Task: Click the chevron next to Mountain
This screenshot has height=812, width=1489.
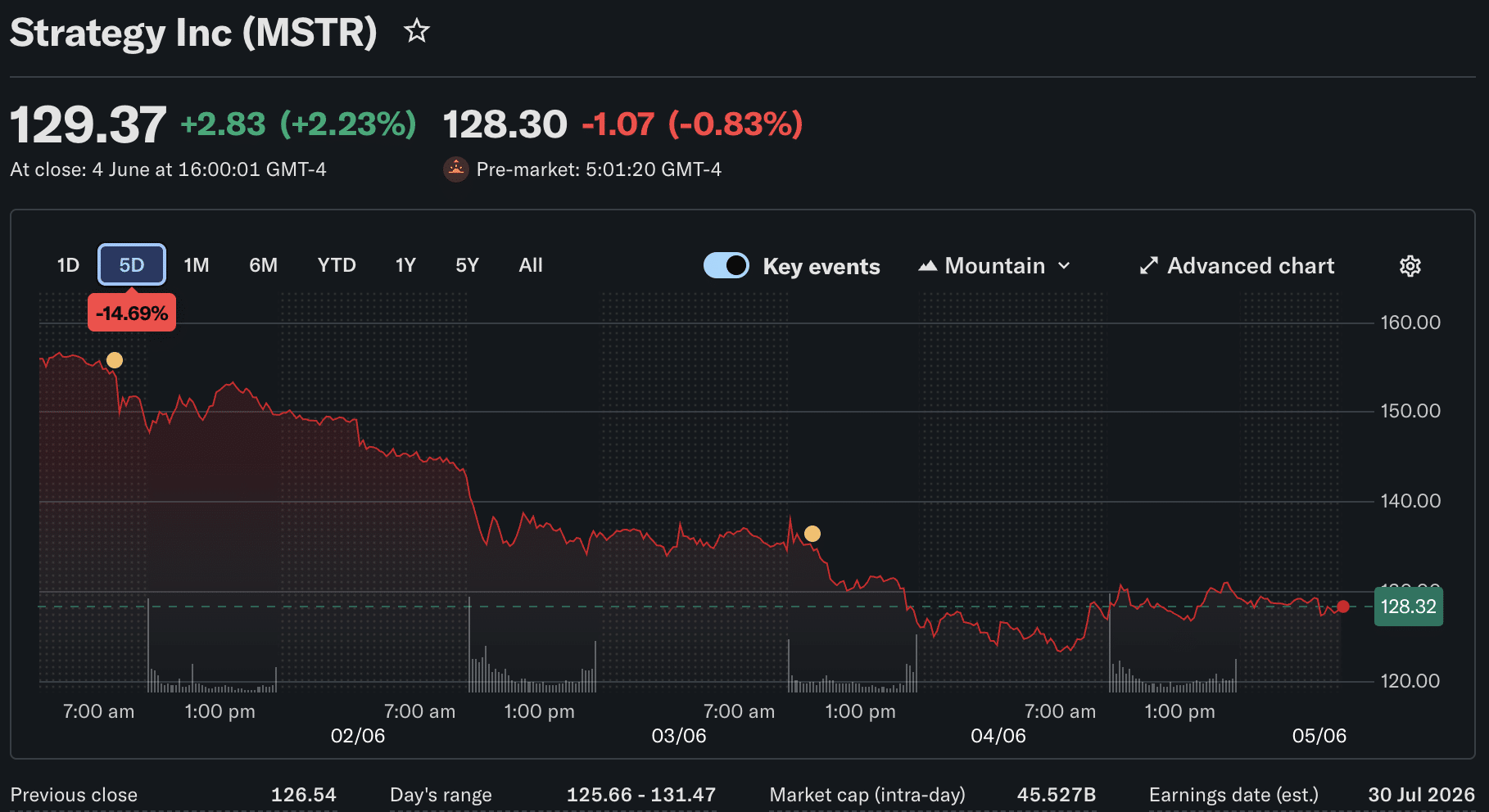Action: pyautogui.click(x=1064, y=266)
